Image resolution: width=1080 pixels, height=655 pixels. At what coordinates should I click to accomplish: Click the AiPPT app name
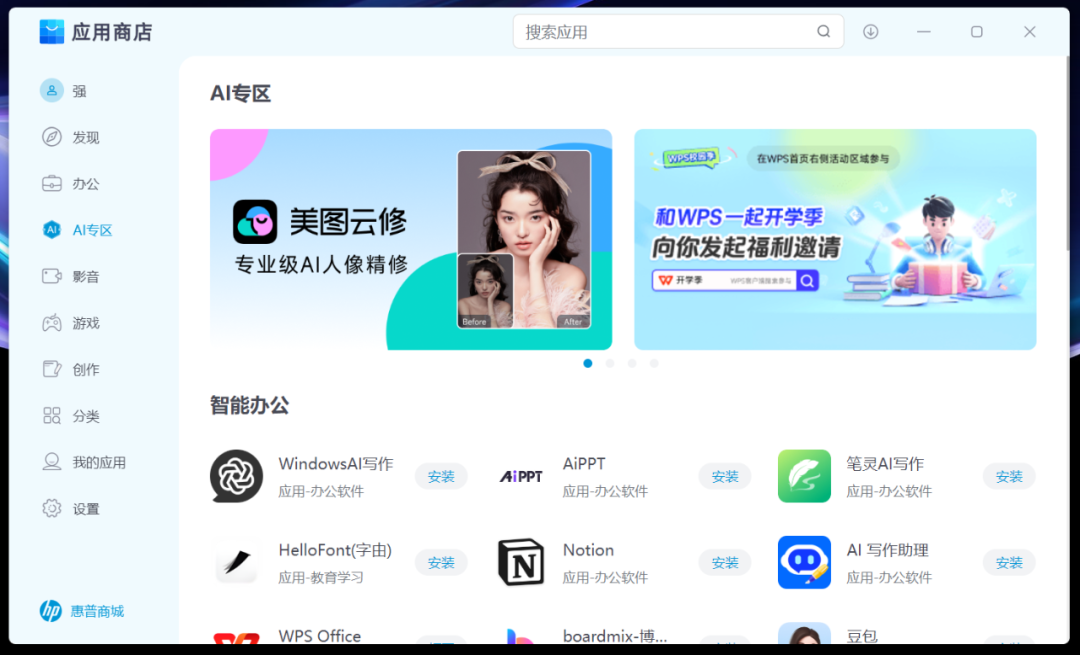pyautogui.click(x=584, y=464)
